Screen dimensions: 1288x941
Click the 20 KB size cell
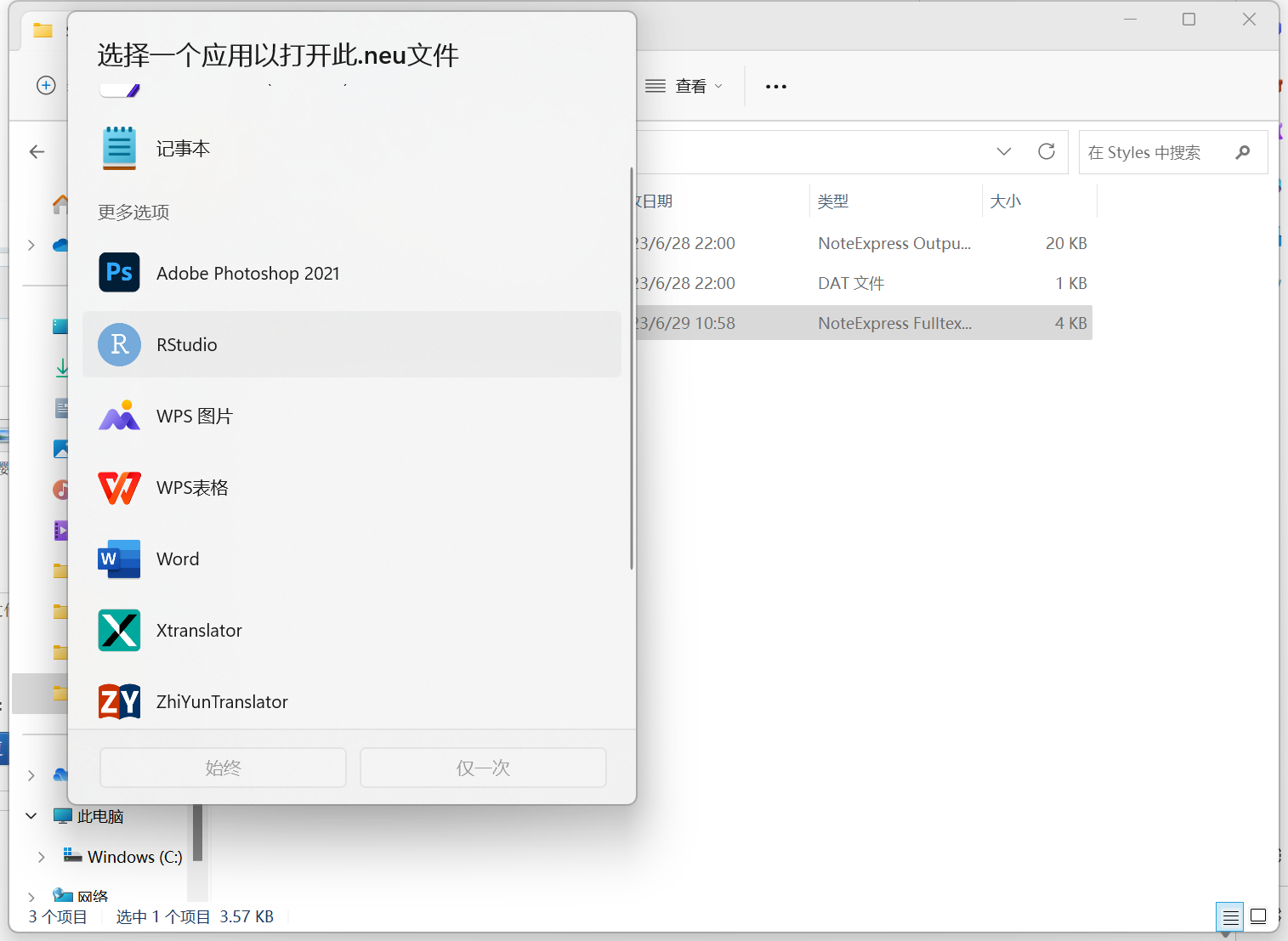pyautogui.click(x=1066, y=243)
